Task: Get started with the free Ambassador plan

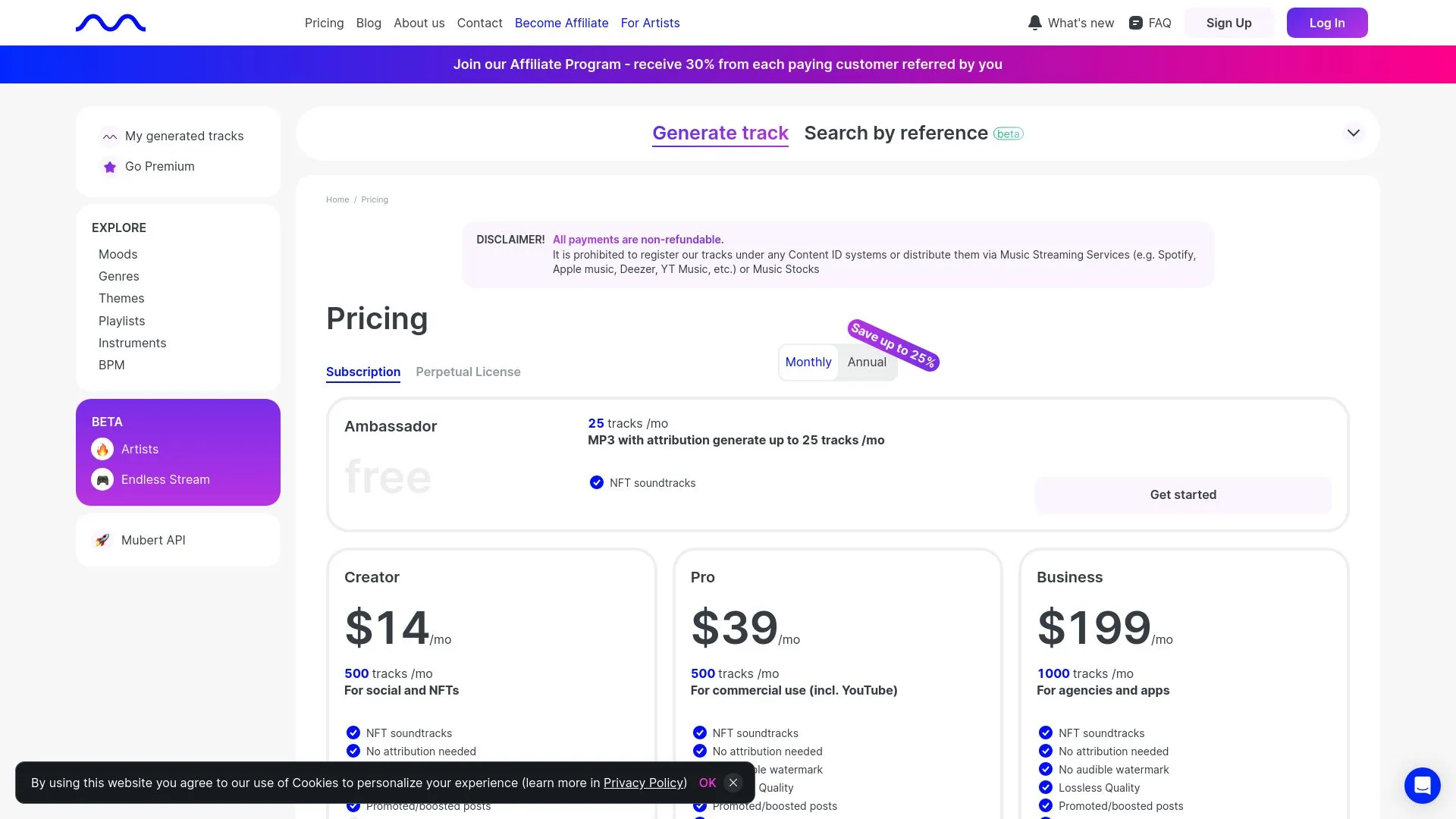Action: coord(1183,494)
